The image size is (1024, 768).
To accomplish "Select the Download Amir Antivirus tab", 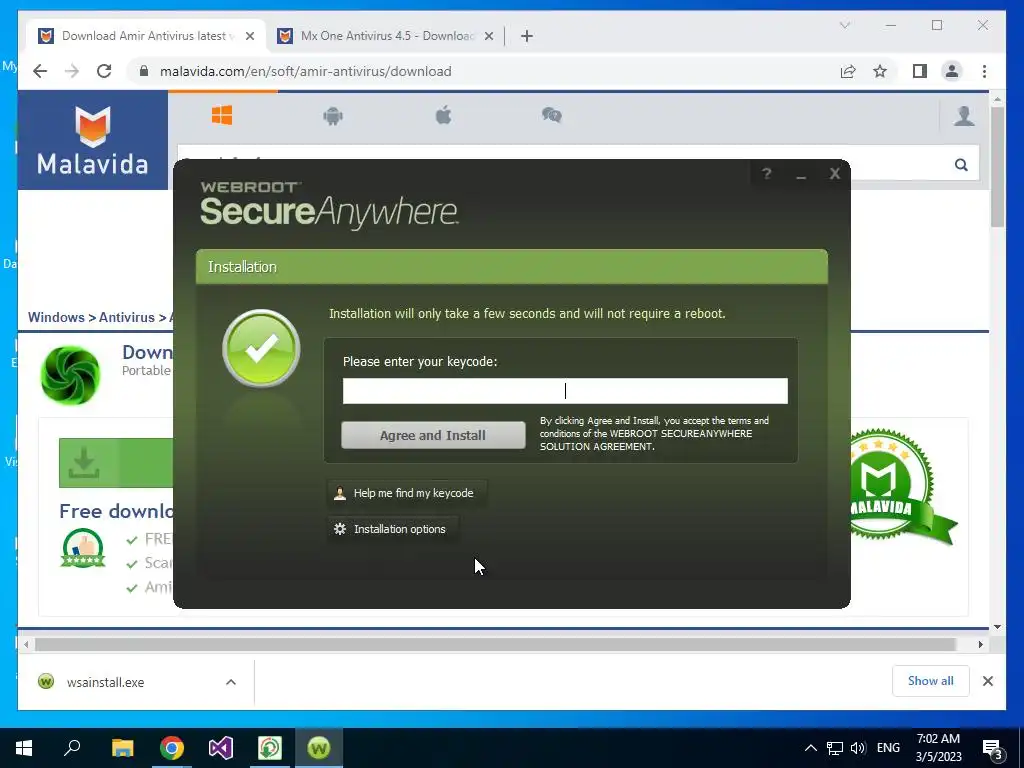I will pyautogui.click(x=146, y=36).
